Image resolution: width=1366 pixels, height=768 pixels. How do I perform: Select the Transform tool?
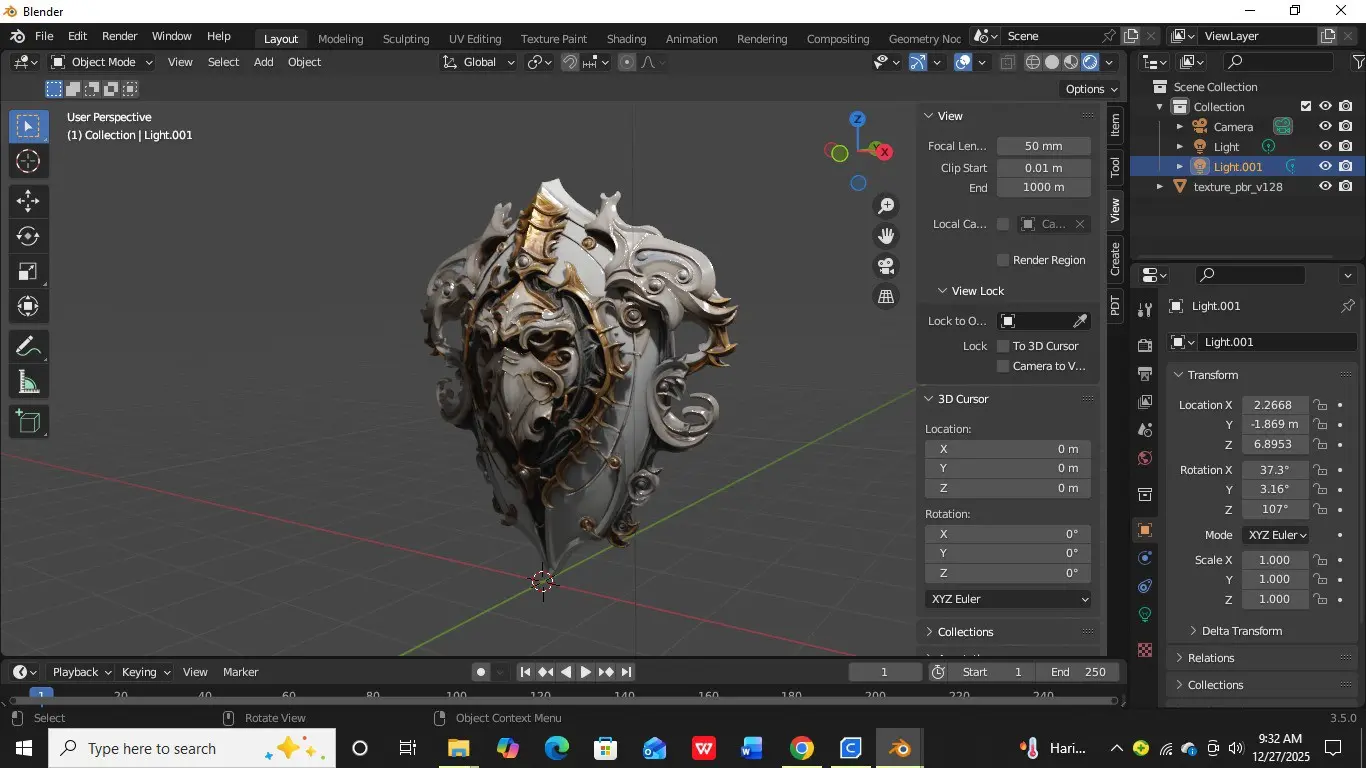click(28, 307)
